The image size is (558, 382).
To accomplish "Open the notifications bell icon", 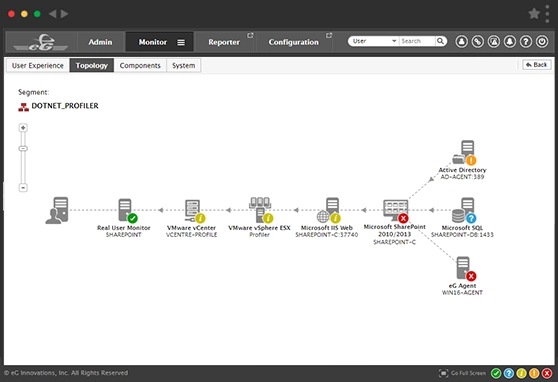I will click(510, 42).
